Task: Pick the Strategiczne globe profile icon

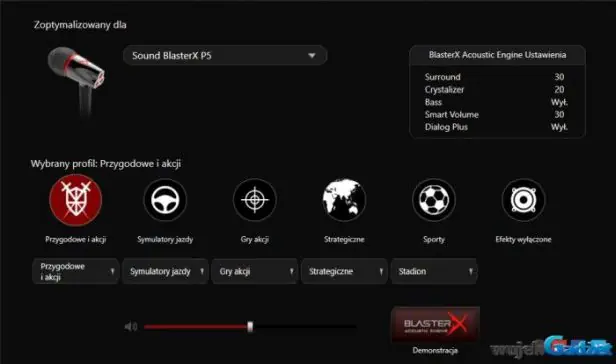Action: [344, 200]
